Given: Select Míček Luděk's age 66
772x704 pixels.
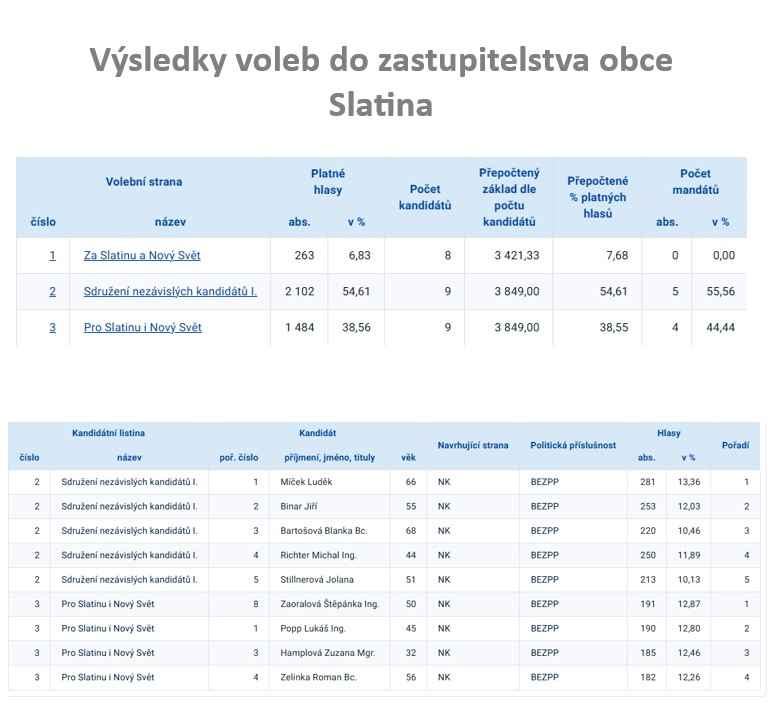Looking at the screenshot, I should [x=411, y=482].
